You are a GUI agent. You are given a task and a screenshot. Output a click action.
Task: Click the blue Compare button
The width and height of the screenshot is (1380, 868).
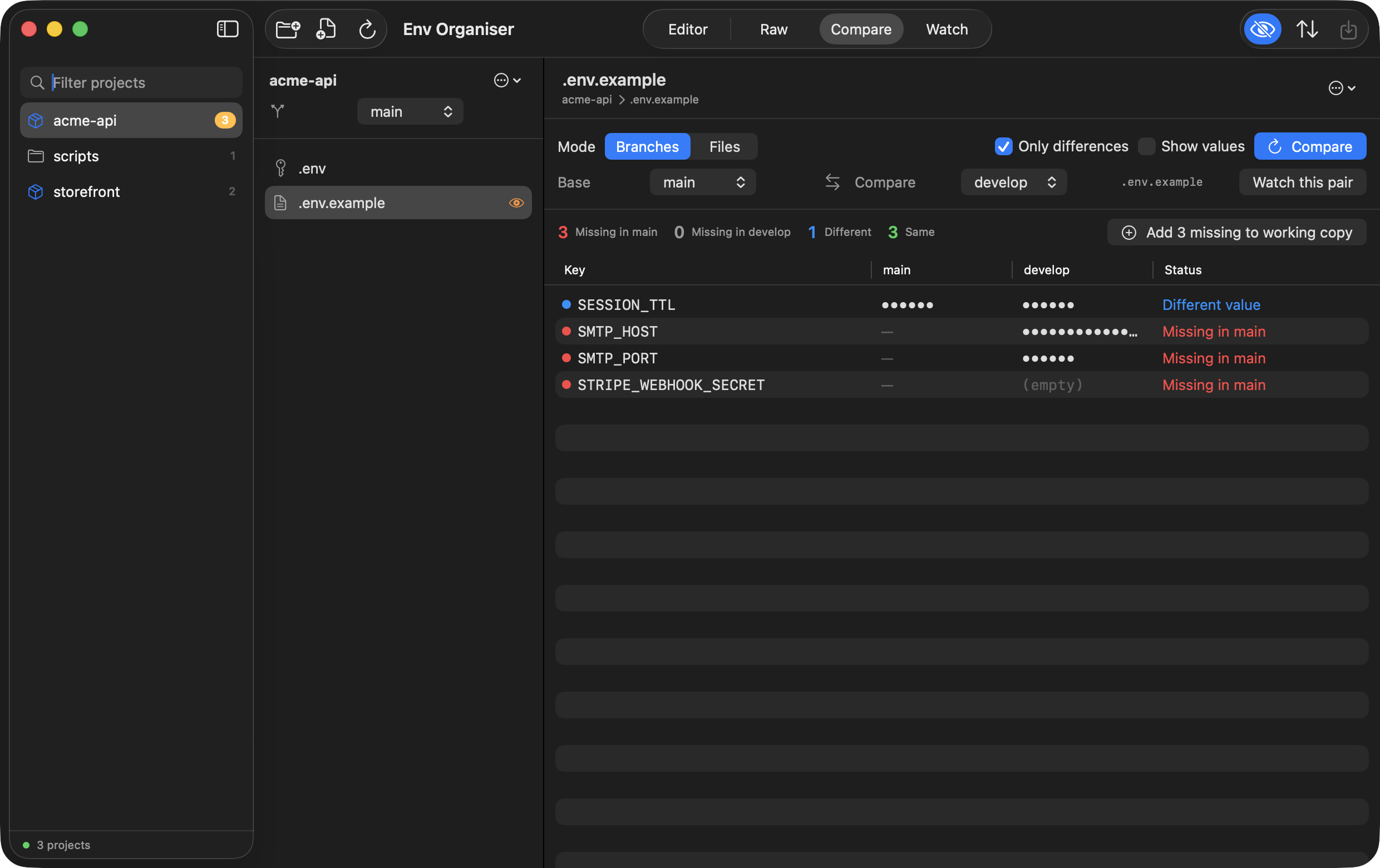pos(1309,147)
